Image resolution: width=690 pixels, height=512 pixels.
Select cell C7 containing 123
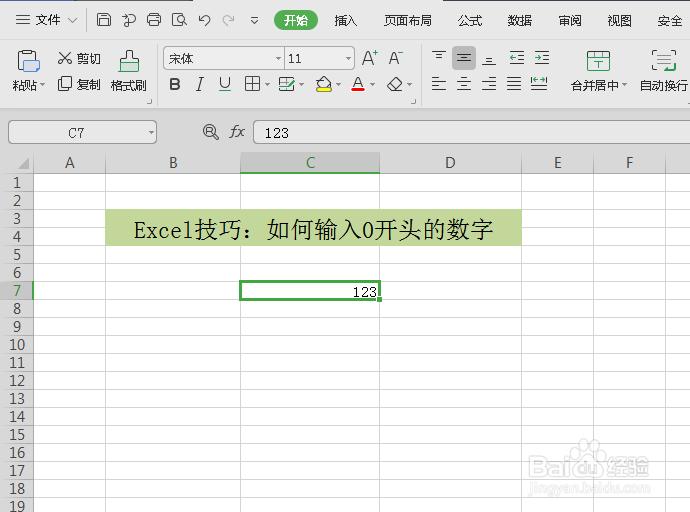coord(310,291)
